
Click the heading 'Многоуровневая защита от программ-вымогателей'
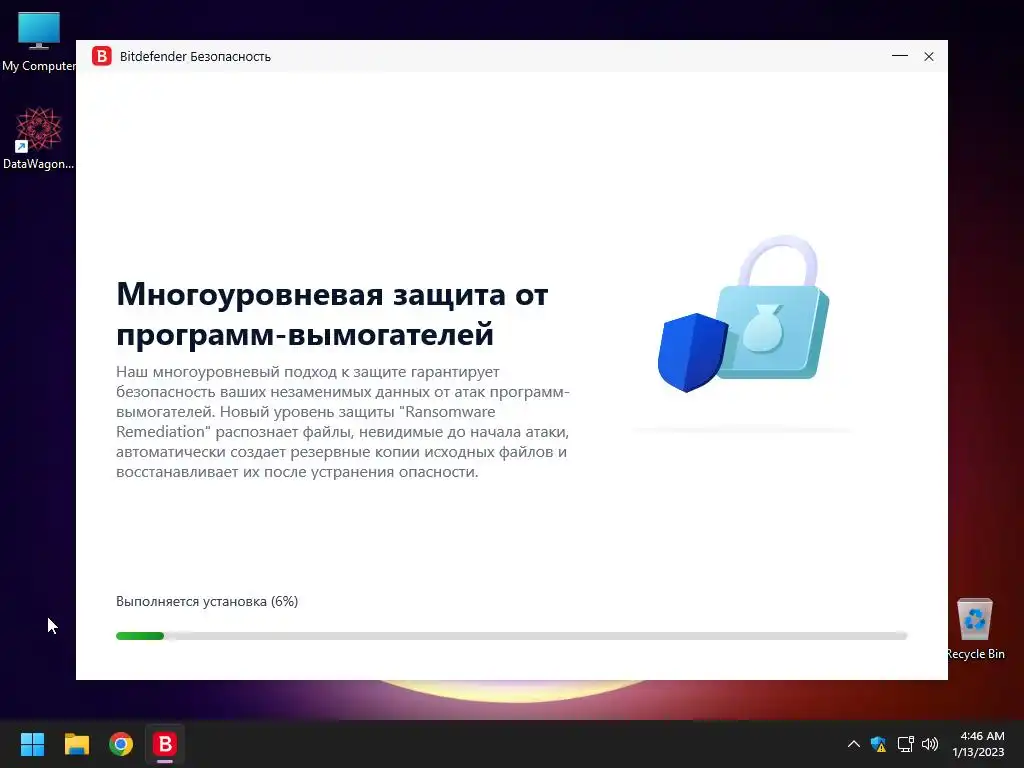332,314
